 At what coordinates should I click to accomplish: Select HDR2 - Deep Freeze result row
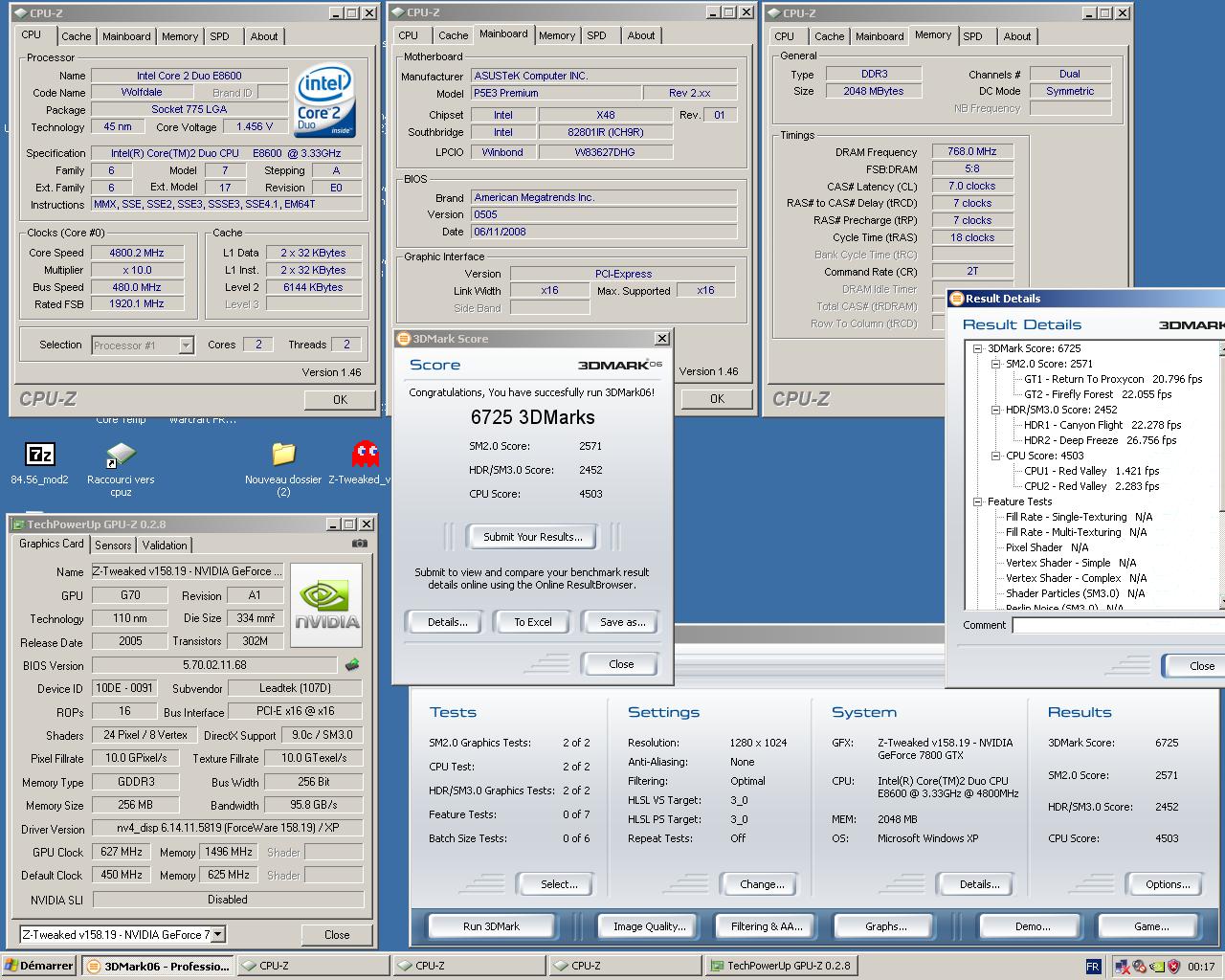1101,440
